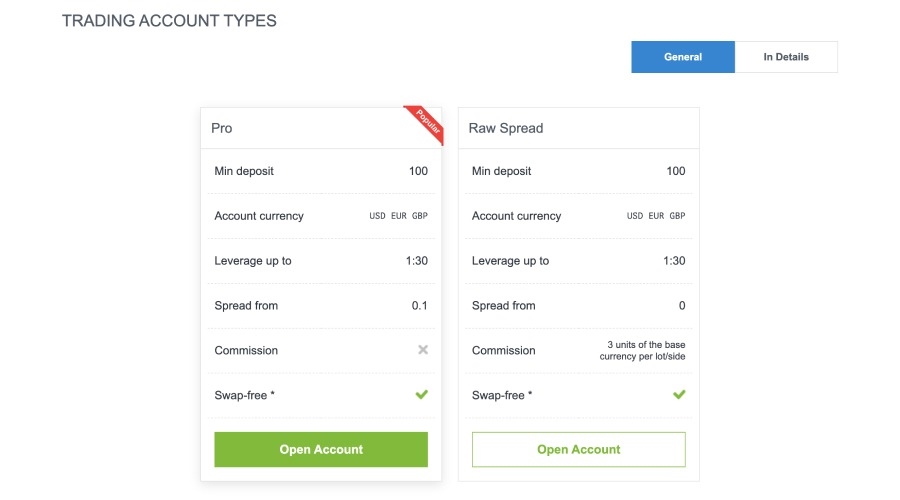Click the Pro card title
The image size is (900, 500).
click(222, 128)
